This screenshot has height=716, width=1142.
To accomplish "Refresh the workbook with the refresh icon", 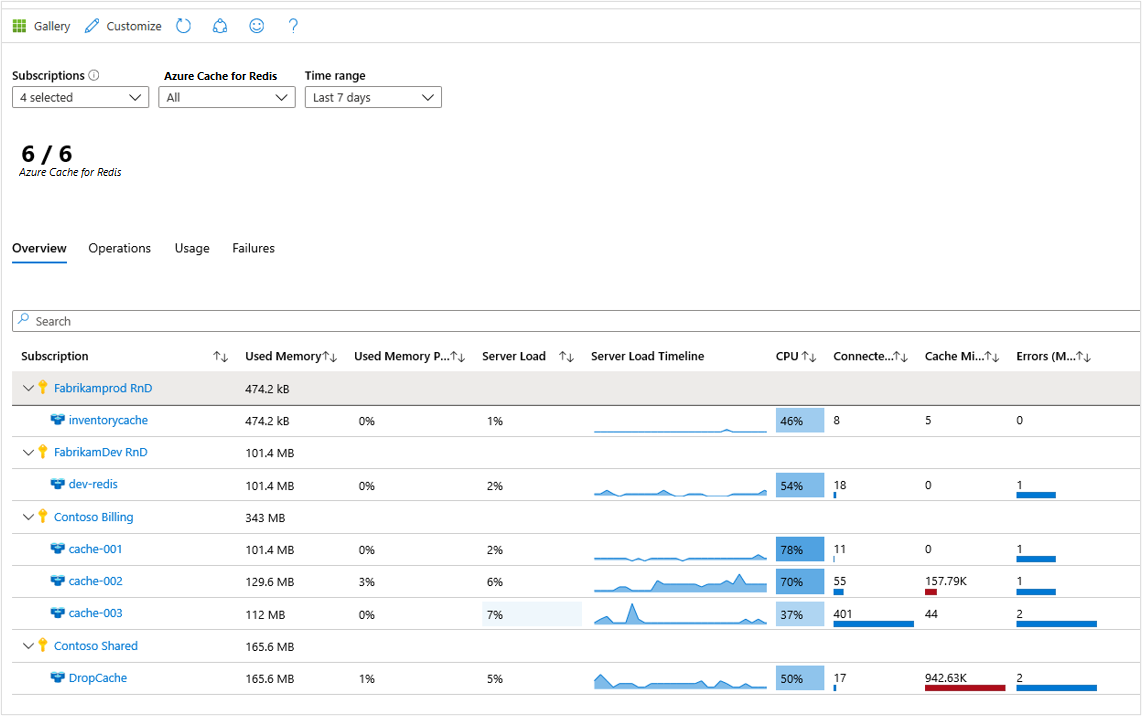I will coord(183,25).
